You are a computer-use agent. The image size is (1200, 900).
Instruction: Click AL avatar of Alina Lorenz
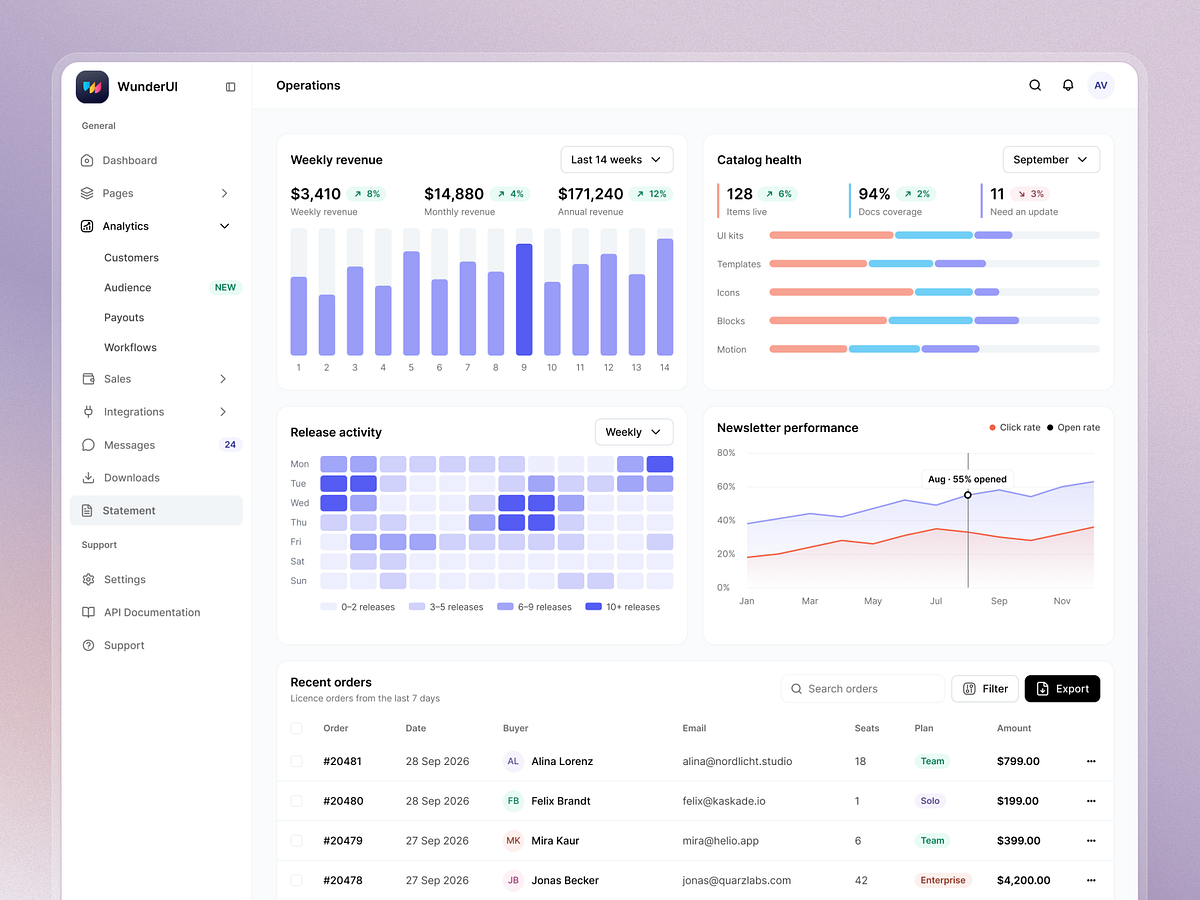[513, 761]
